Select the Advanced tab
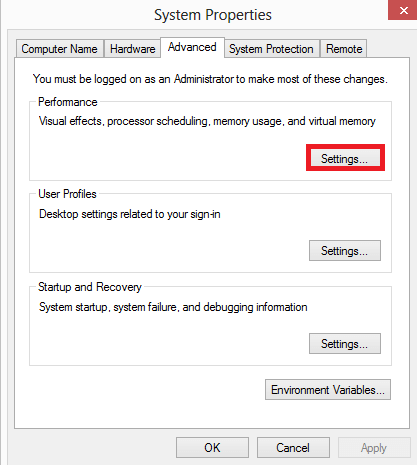The image size is (417, 465). pyautogui.click(x=192, y=47)
